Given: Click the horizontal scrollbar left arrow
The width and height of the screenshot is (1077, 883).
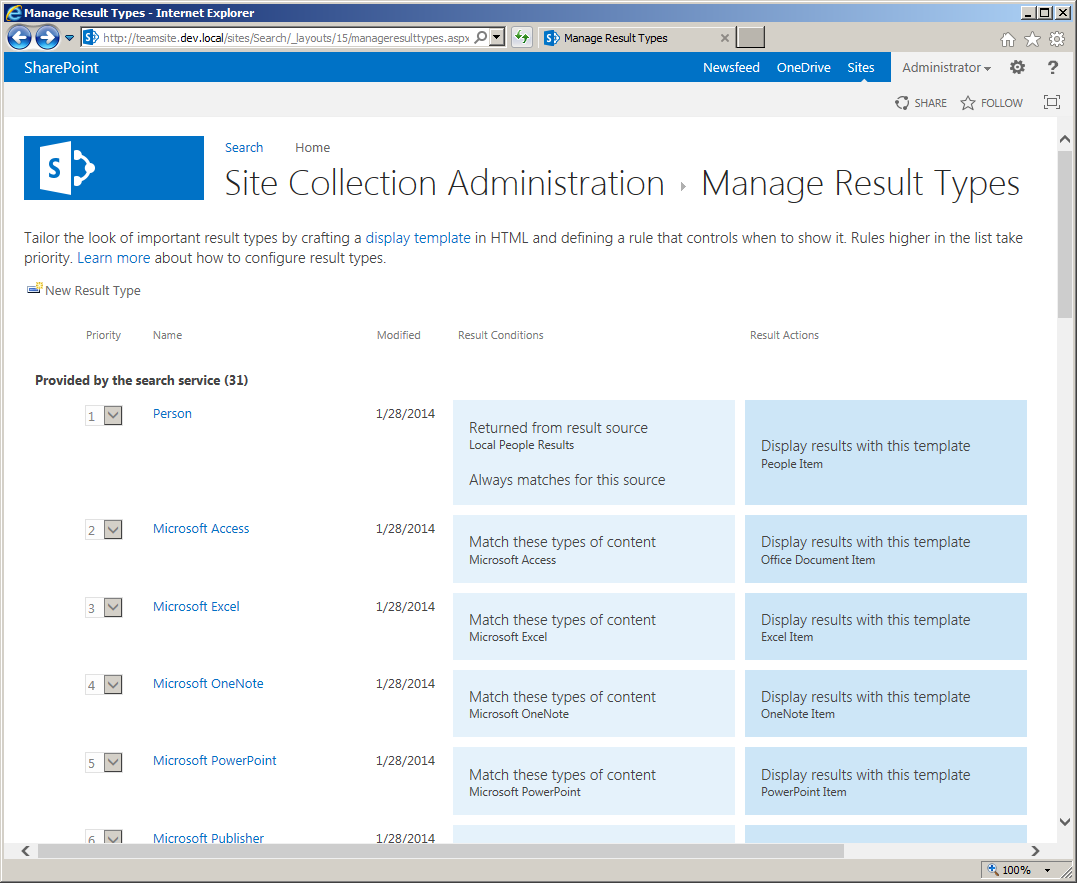Looking at the screenshot, I should (25, 851).
